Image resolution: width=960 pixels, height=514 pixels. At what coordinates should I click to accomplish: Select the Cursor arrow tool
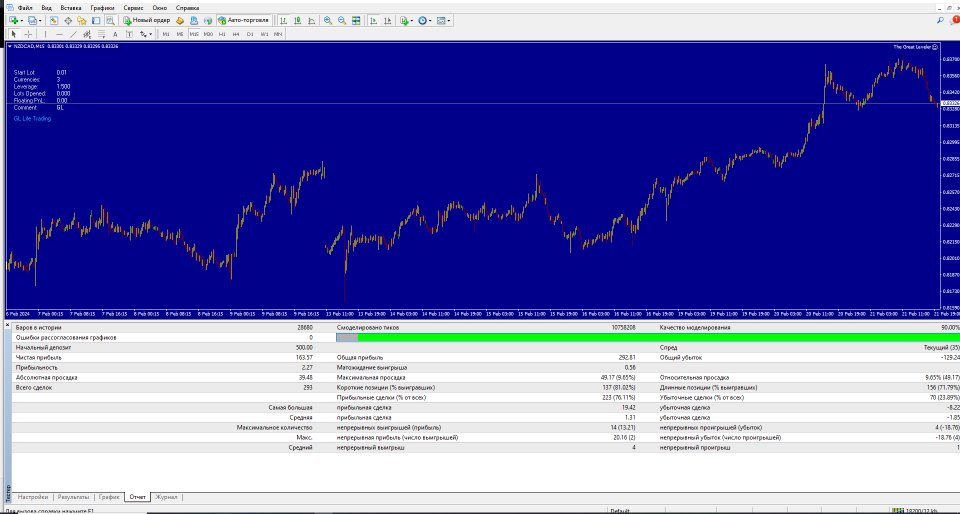pyautogui.click(x=13, y=34)
